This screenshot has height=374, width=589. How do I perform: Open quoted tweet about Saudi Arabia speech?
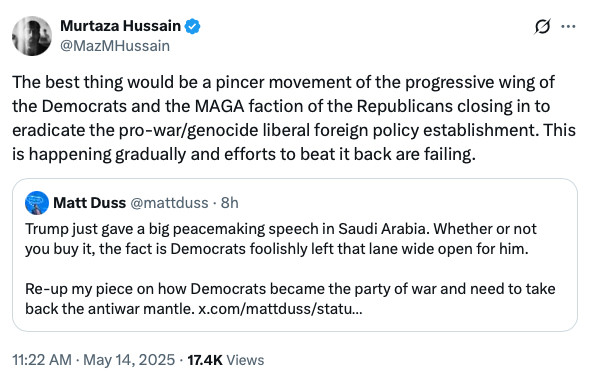click(x=295, y=255)
